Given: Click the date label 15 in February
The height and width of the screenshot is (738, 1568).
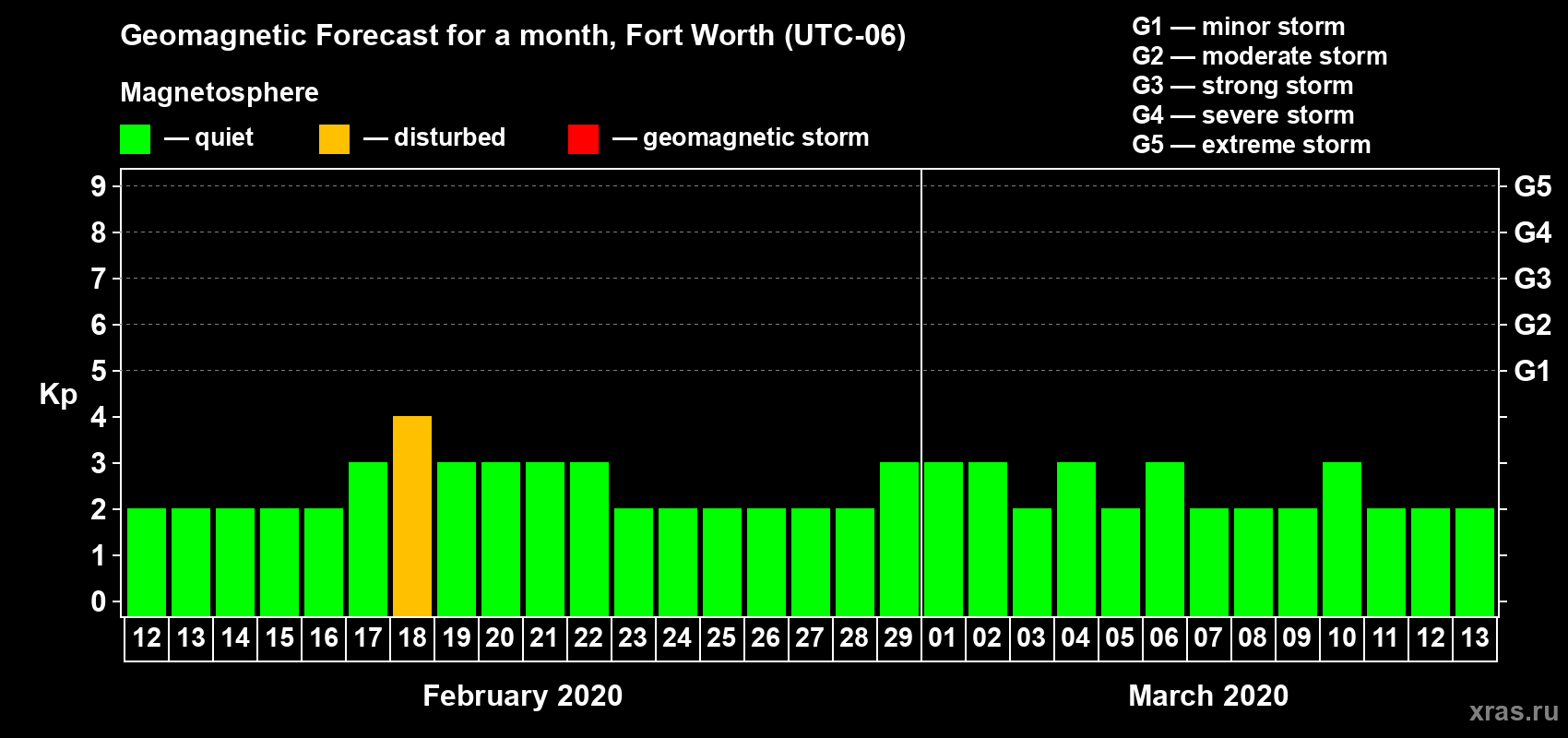Looking at the screenshot, I should [x=279, y=637].
